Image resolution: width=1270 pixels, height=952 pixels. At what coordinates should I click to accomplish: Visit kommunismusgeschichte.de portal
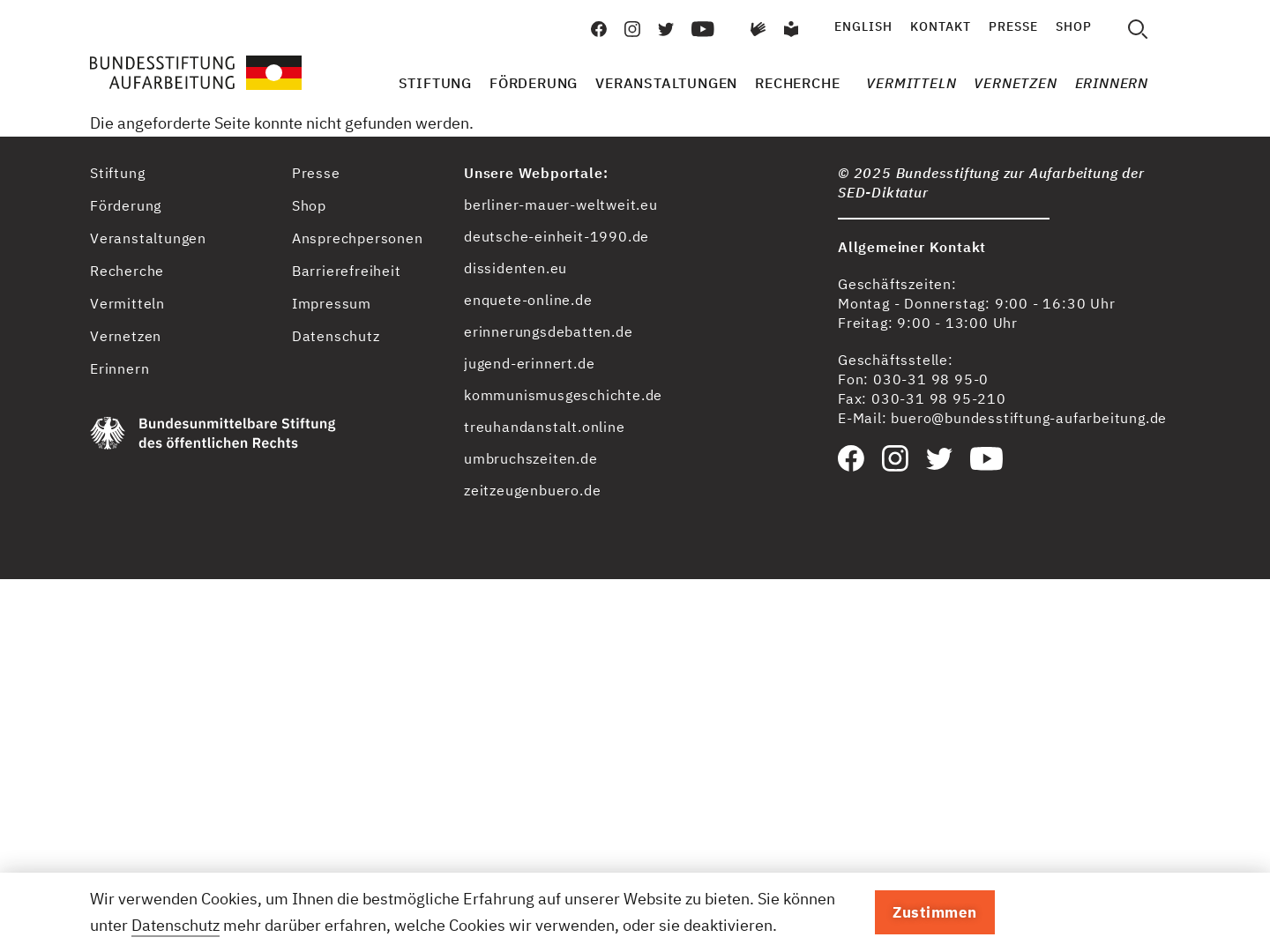[x=563, y=395]
